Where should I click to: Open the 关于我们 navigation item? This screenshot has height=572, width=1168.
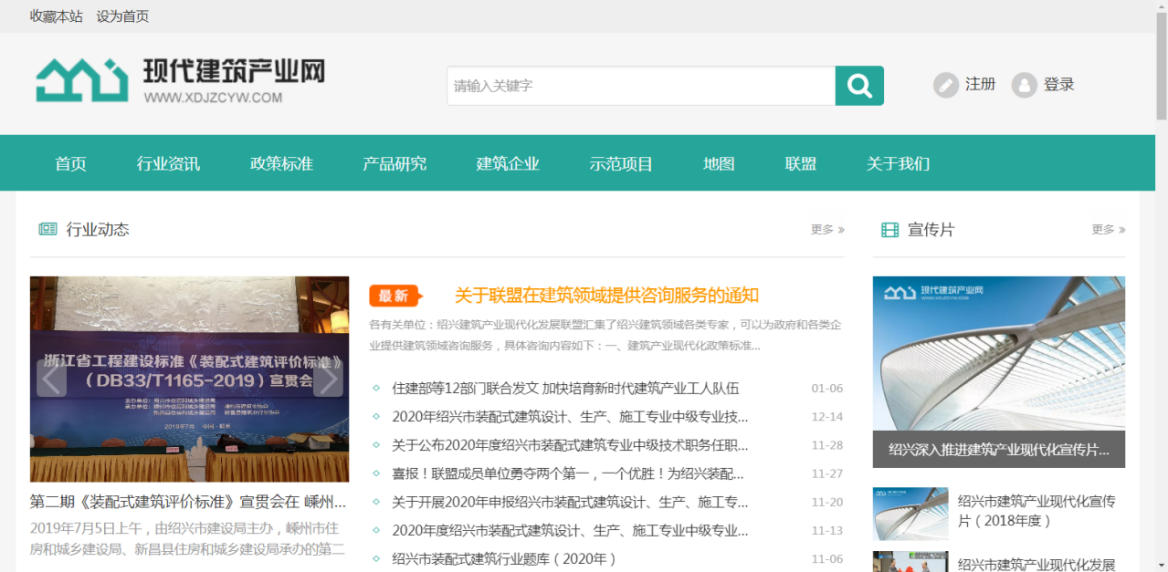coord(898,164)
